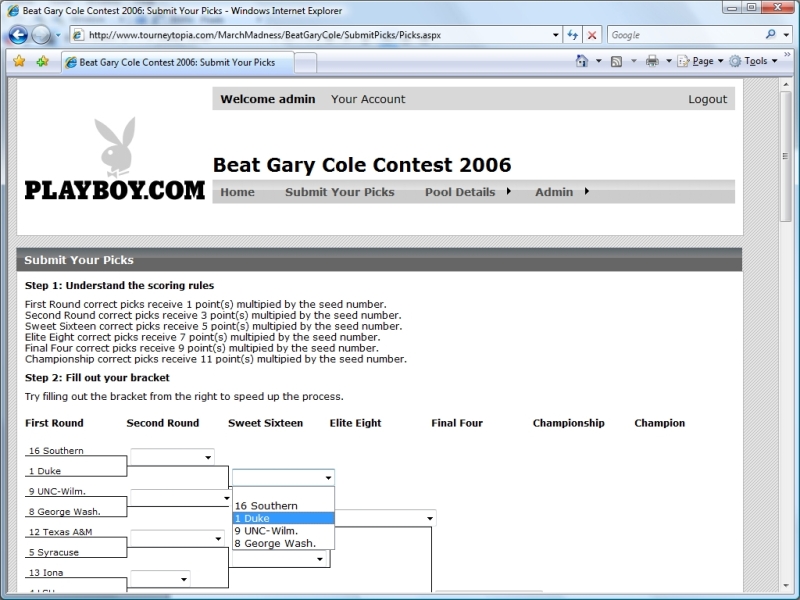Click page scrollbar down arrow

click(x=786, y=586)
